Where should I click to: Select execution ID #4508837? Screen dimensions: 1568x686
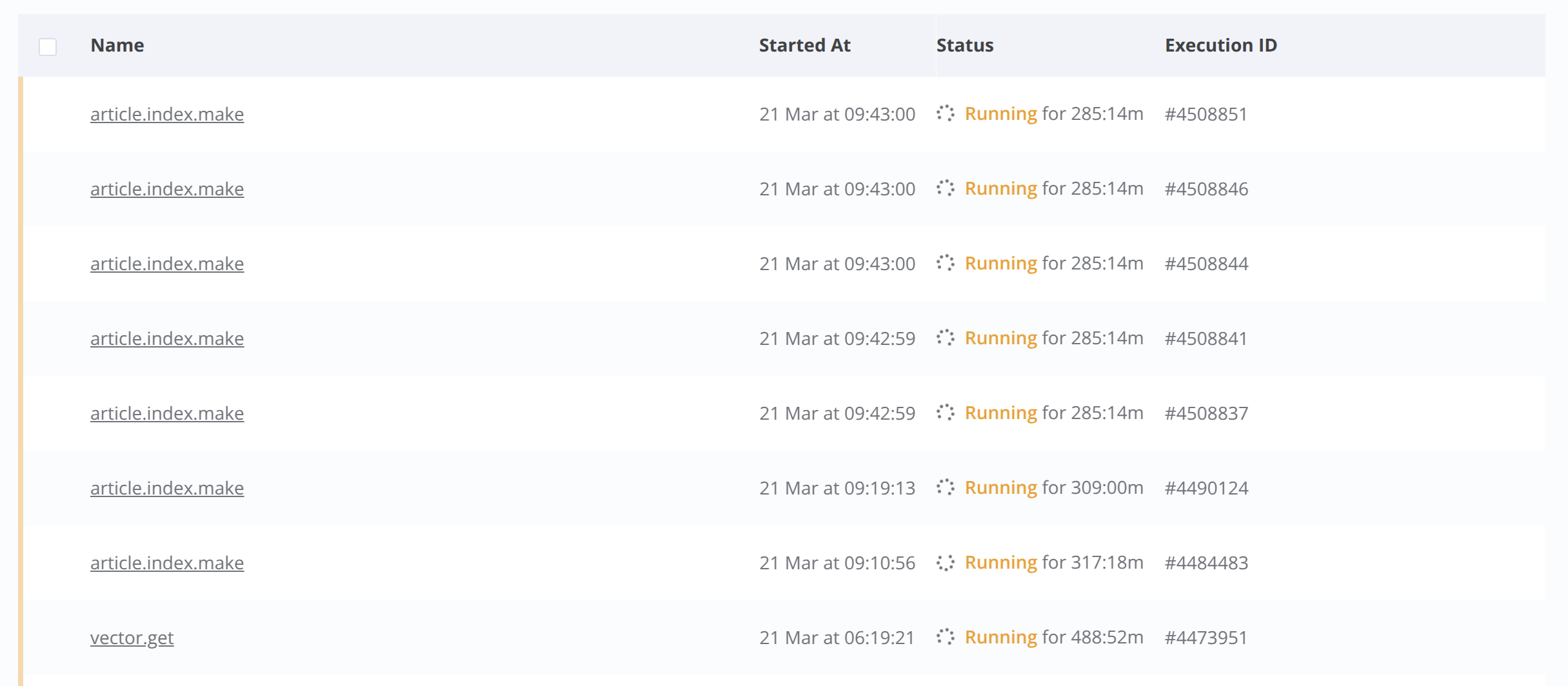pyautogui.click(x=1206, y=413)
